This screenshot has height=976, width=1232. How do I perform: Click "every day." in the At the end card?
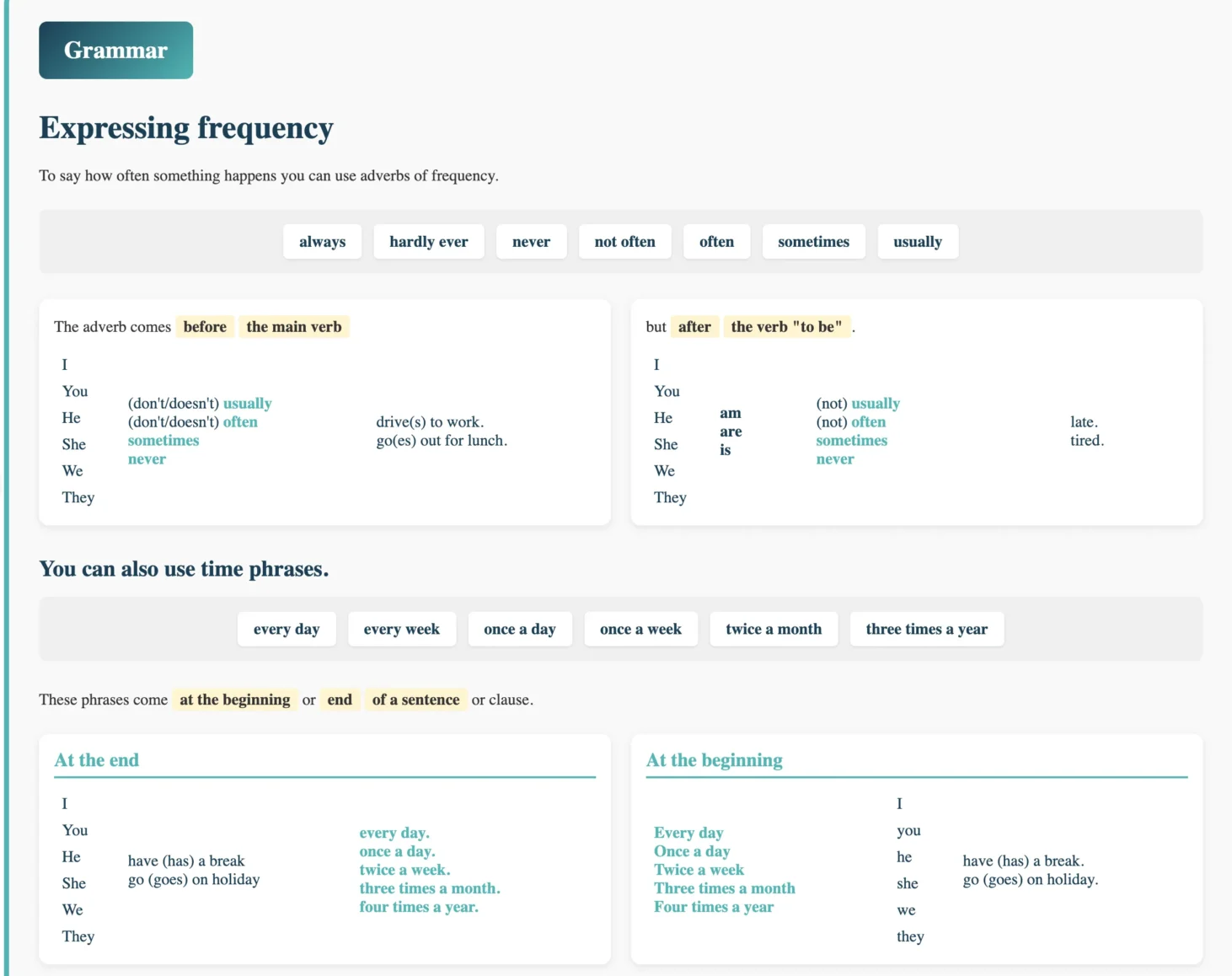click(x=394, y=833)
